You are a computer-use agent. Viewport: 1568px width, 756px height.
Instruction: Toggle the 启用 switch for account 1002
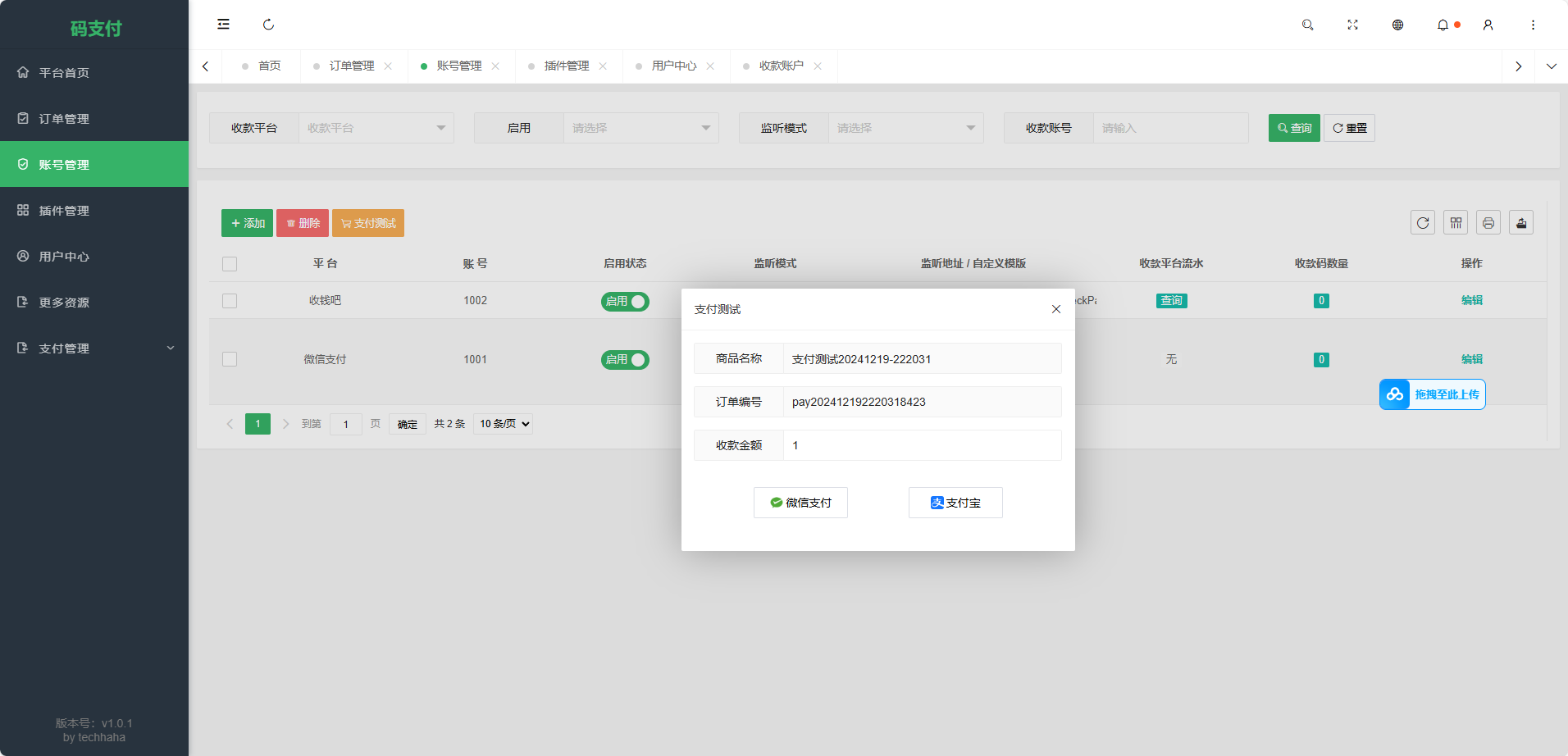point(625,302)
